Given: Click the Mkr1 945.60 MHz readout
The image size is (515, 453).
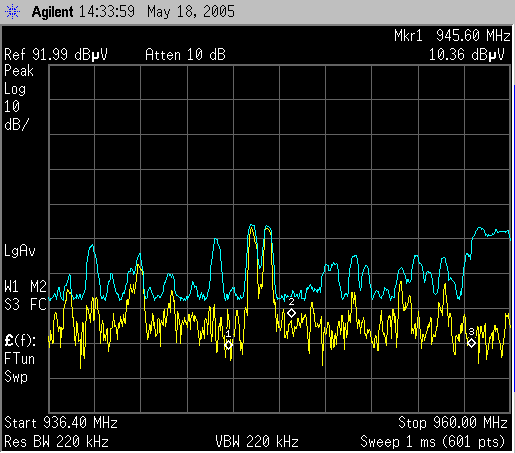Looking at the screenshot, I should 452,36.
